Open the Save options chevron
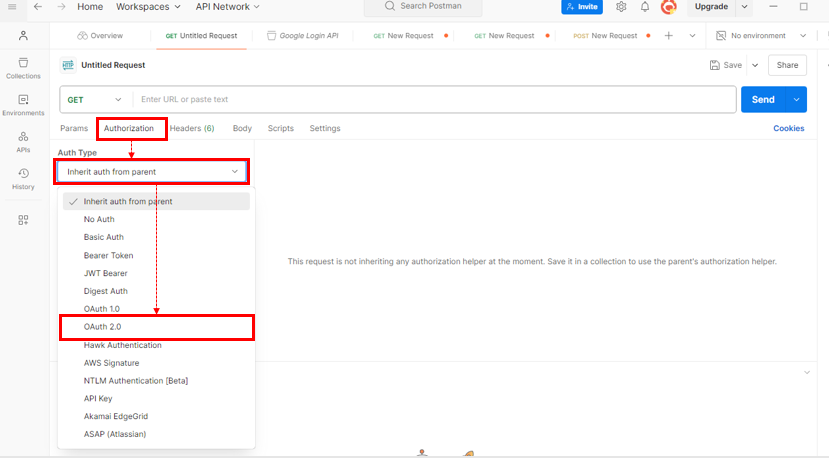 point(755,66)
